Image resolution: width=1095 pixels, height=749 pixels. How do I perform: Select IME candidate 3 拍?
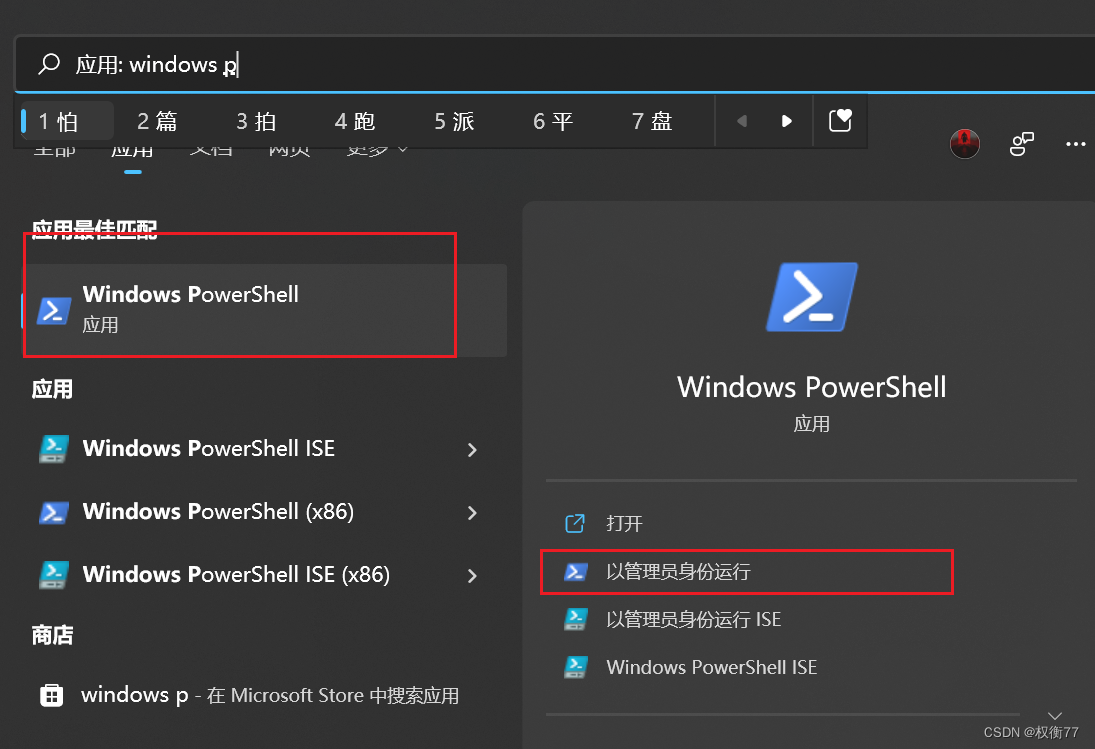coord(256,121)
